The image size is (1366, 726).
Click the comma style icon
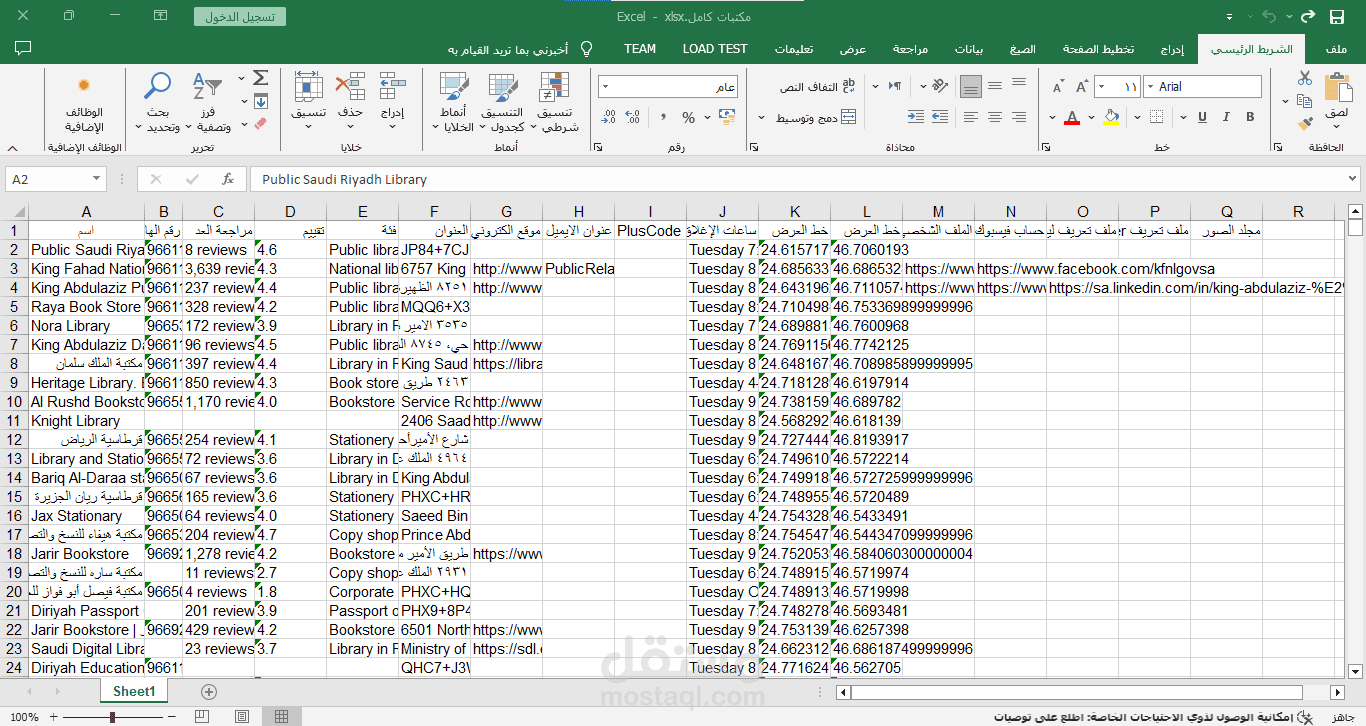663,118
